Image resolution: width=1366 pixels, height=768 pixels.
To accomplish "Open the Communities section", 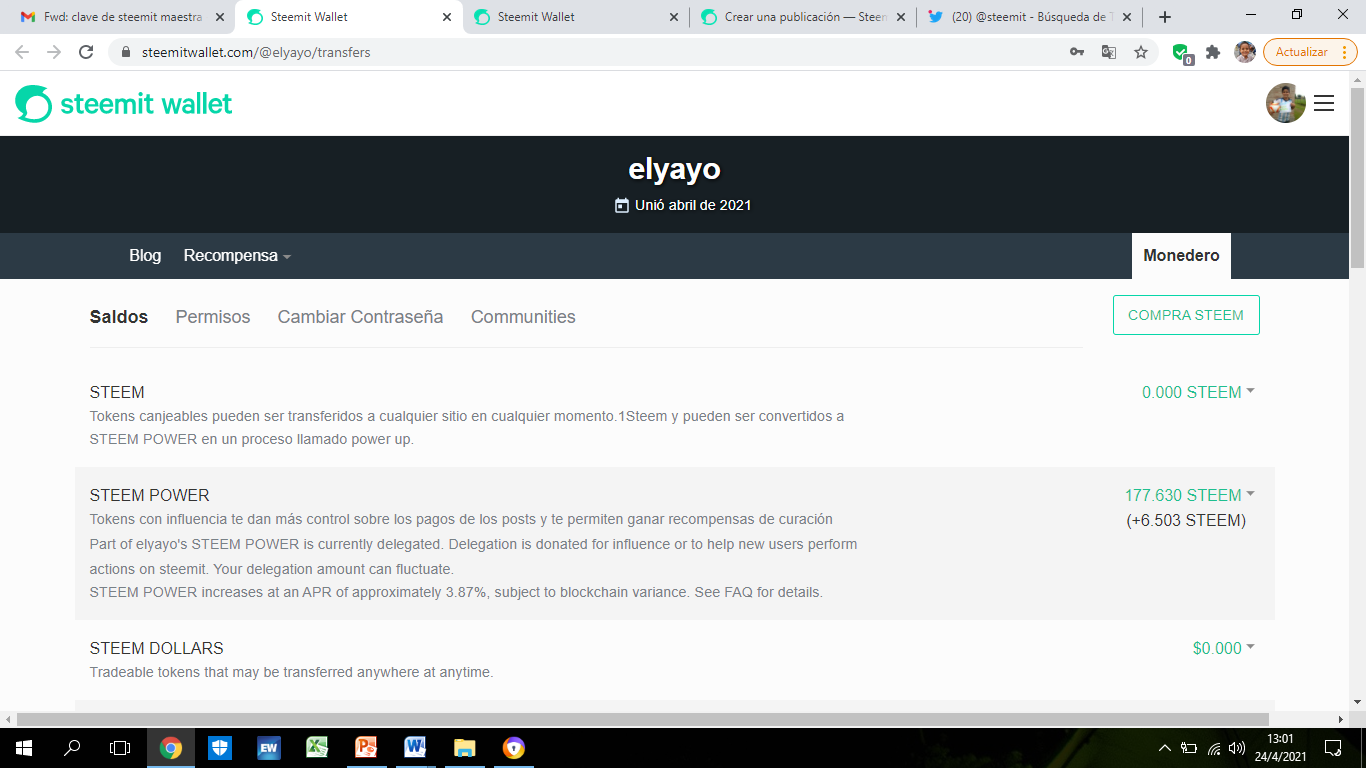I will point(523,317).
